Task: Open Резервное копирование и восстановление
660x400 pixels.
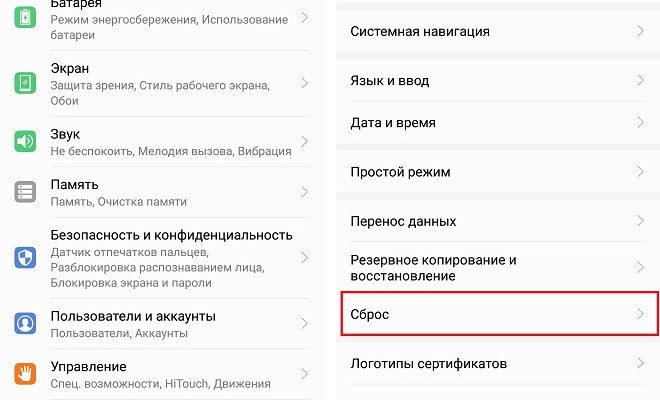Action: click(433, 267)
